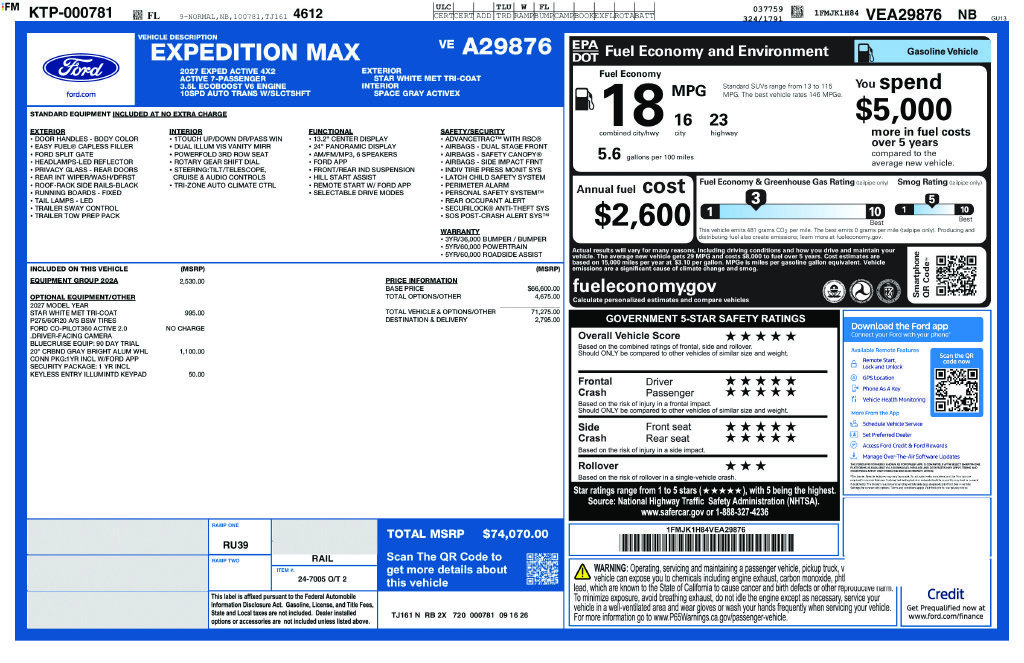Click the fuel pump icon beside 18 MPG
Screen dimensions: 1024x663
584,99
